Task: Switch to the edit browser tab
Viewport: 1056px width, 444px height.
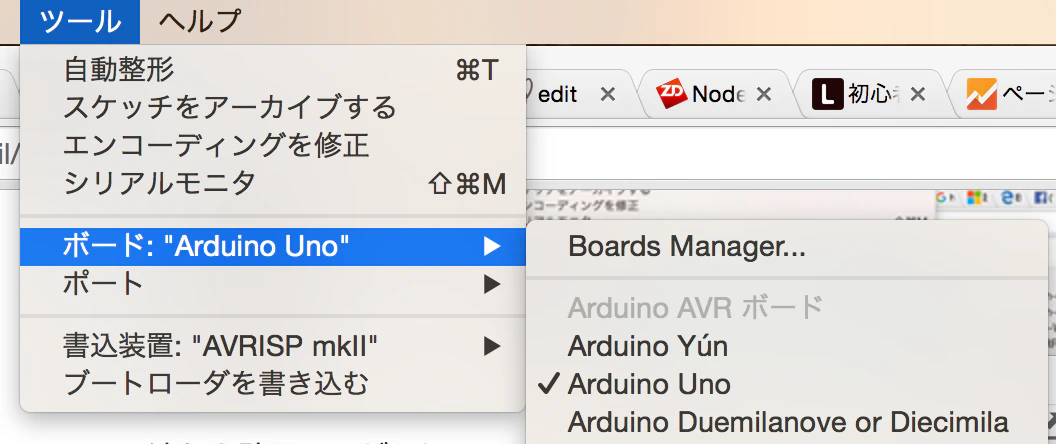Action: click(558, 95)
